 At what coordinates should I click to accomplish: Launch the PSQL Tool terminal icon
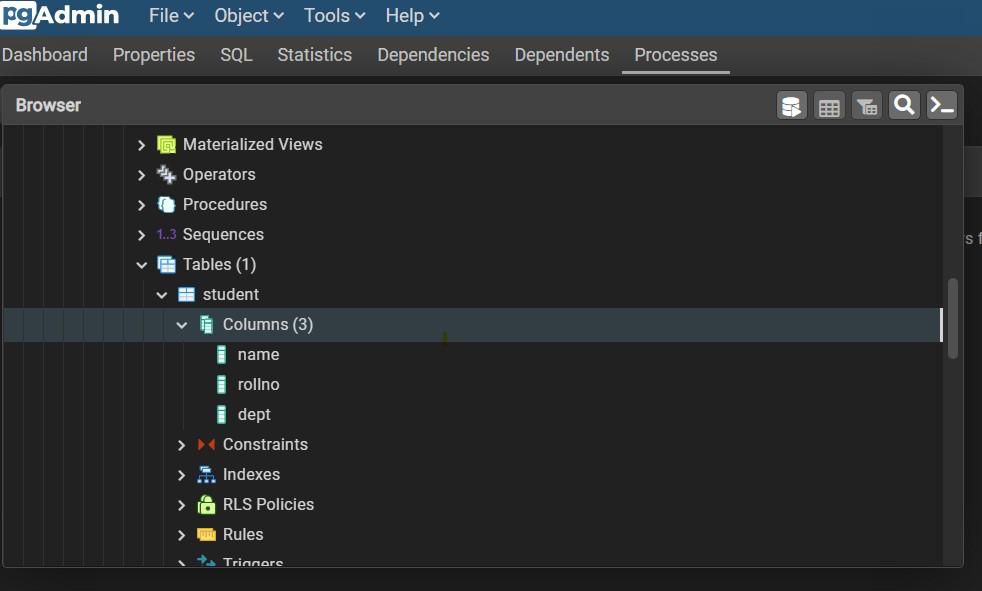pyautogui.click(x=942, y=105)
